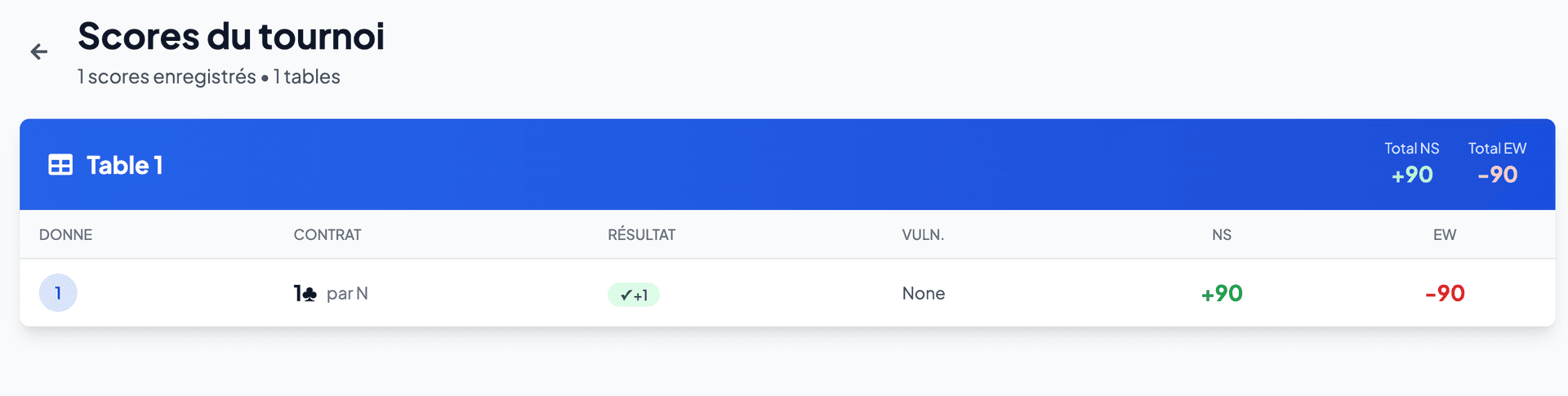Click the Total EW label
The width and height of the screenshot is (1568, 396).
click(x=1497, y=149)
